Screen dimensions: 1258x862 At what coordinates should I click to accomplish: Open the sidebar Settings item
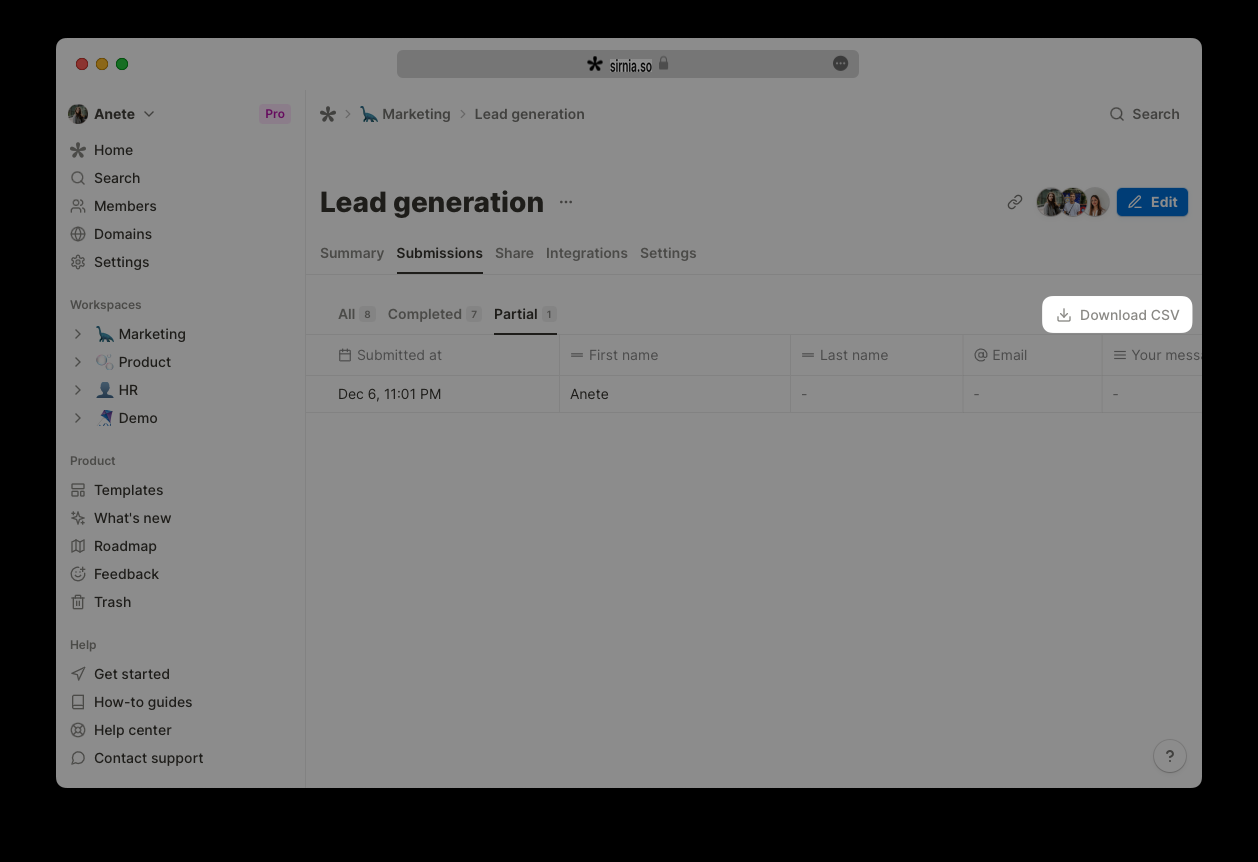(109, 262)
